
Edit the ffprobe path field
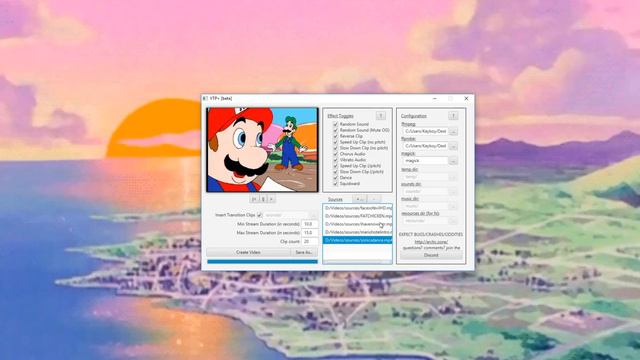[x=425, y=146]
